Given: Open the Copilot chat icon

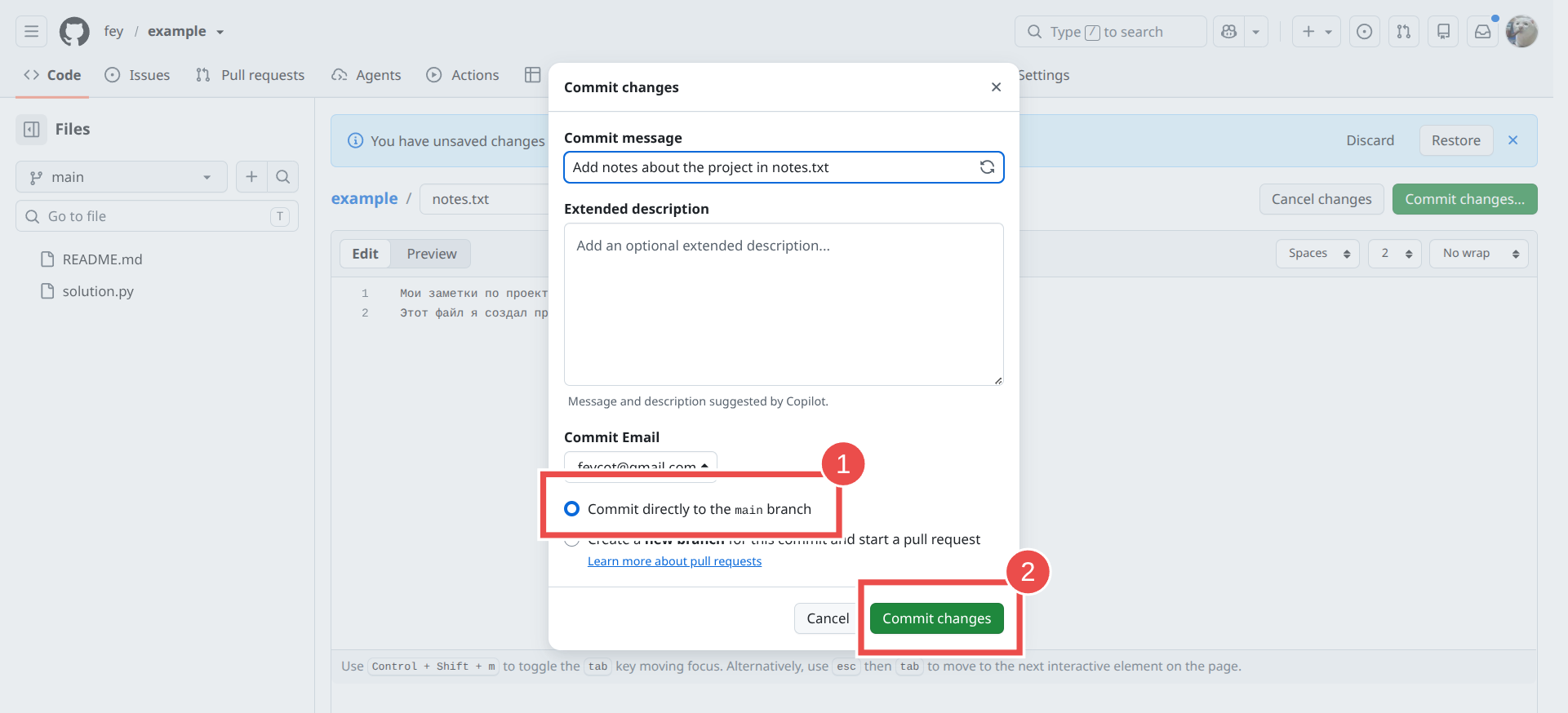Looking at the screenshot, I should point(1228,32).
